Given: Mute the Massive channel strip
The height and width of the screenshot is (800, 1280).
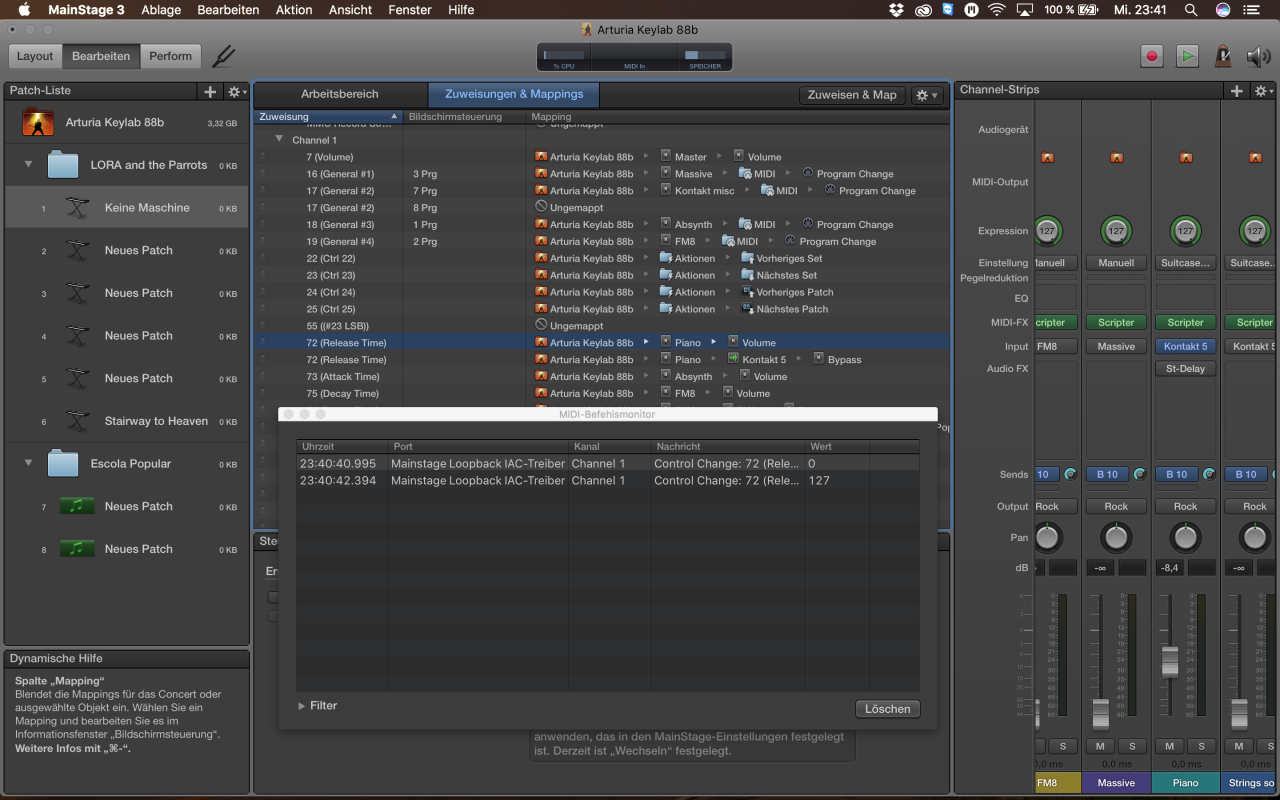Looking at the screenshot, I should pos(1100,746).
